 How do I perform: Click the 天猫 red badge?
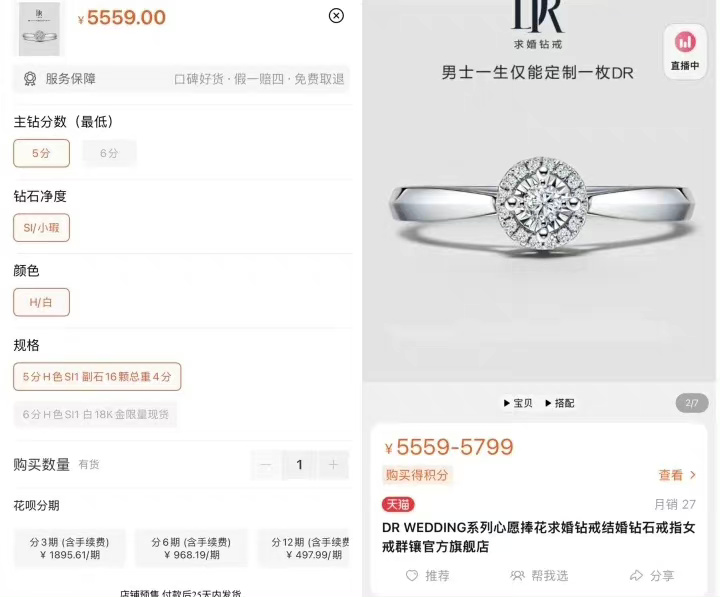pos(398,504)
